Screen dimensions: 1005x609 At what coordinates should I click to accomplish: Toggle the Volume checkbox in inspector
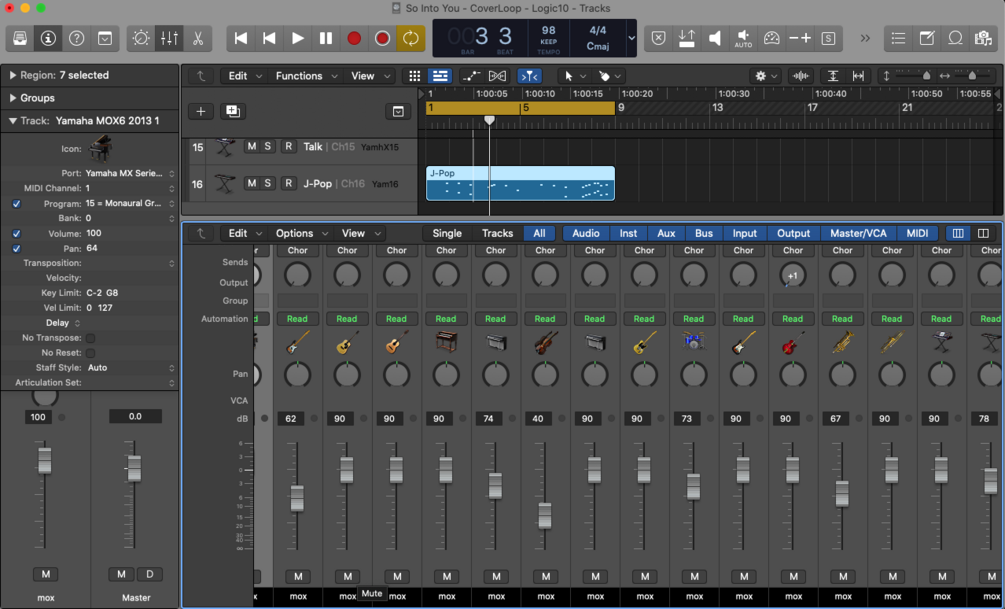17,234
